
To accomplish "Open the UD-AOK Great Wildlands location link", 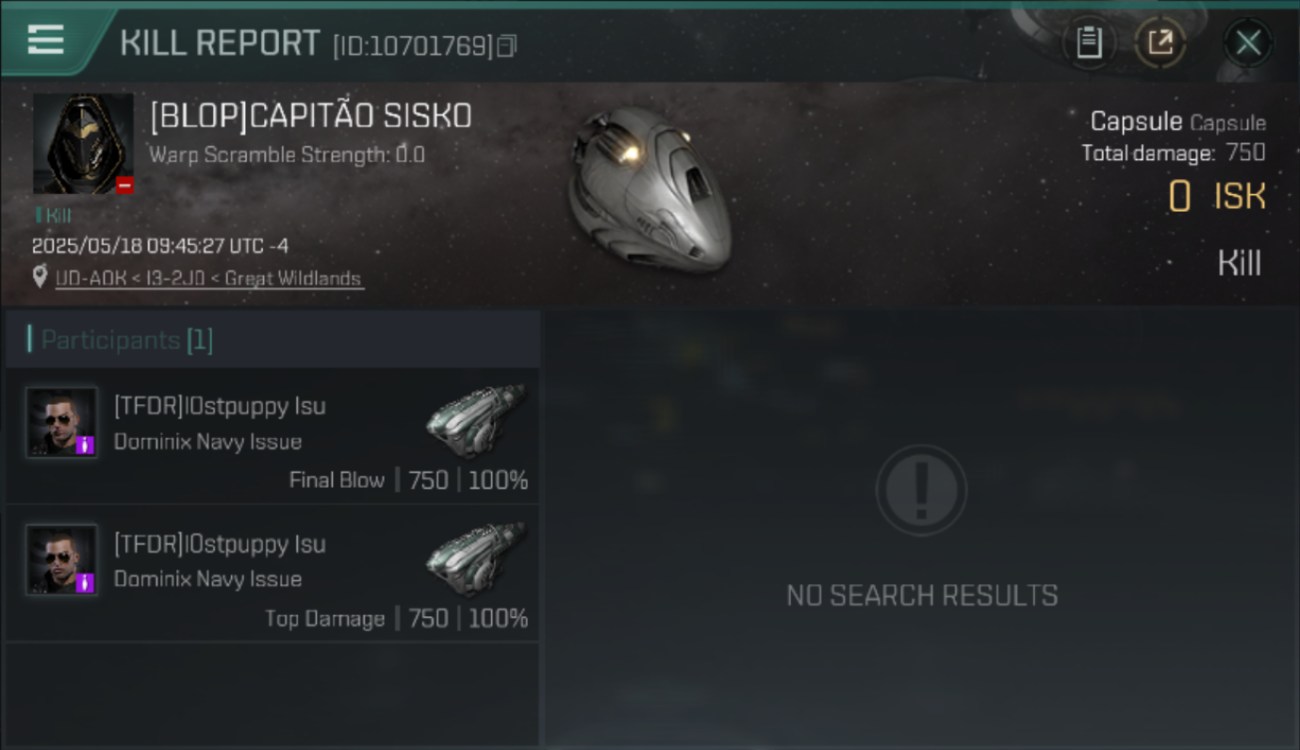I will (208, 278).
